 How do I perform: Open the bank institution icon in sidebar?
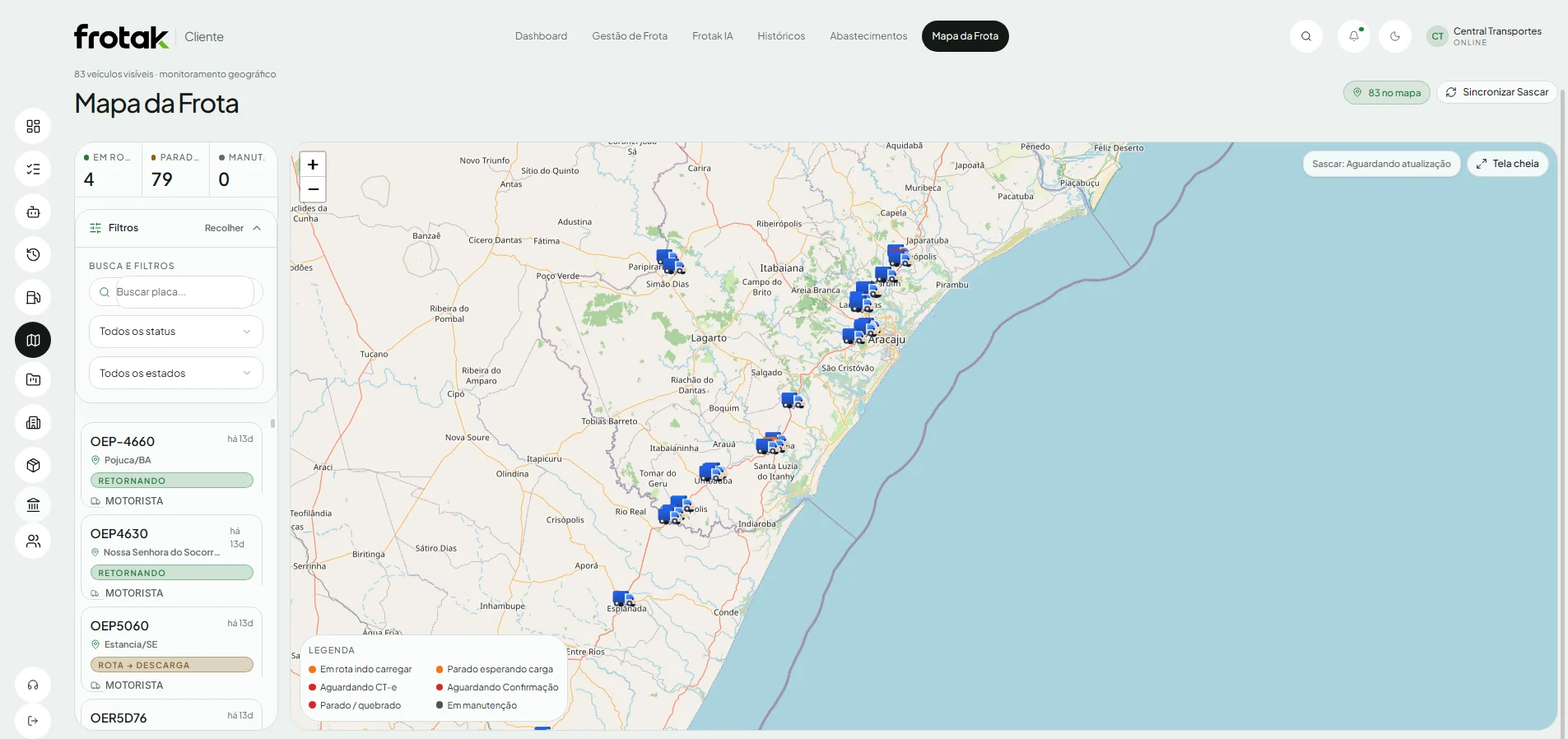(33, 505)
